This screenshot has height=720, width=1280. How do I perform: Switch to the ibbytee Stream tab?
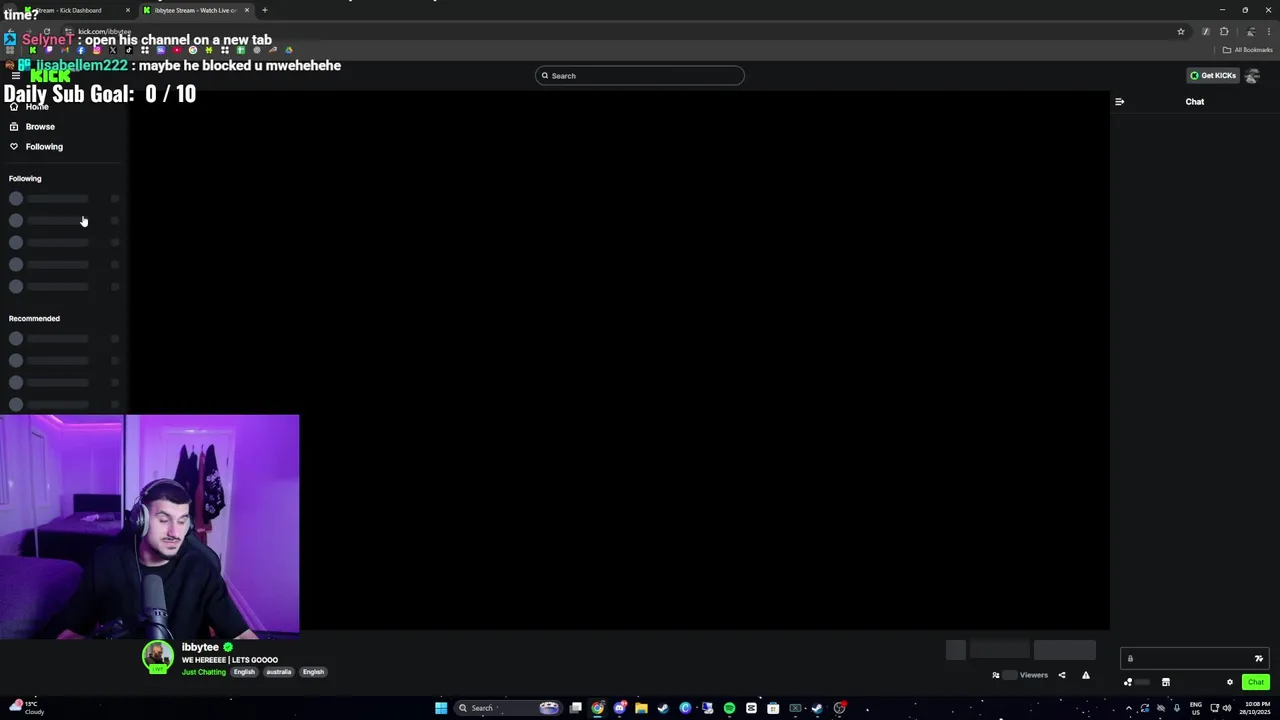click(x=195, y=10)
